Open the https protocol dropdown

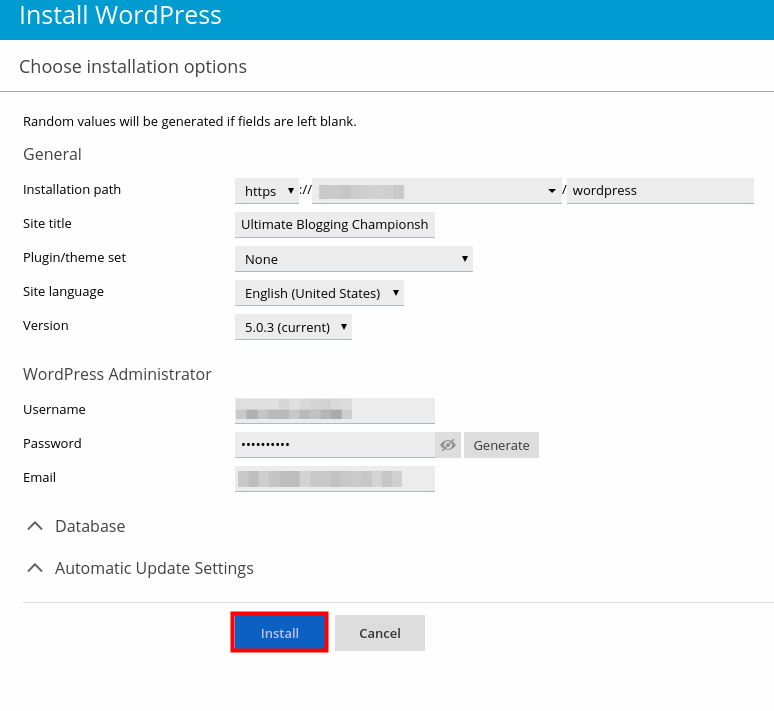pyautogui.click(x=267, y=191)
